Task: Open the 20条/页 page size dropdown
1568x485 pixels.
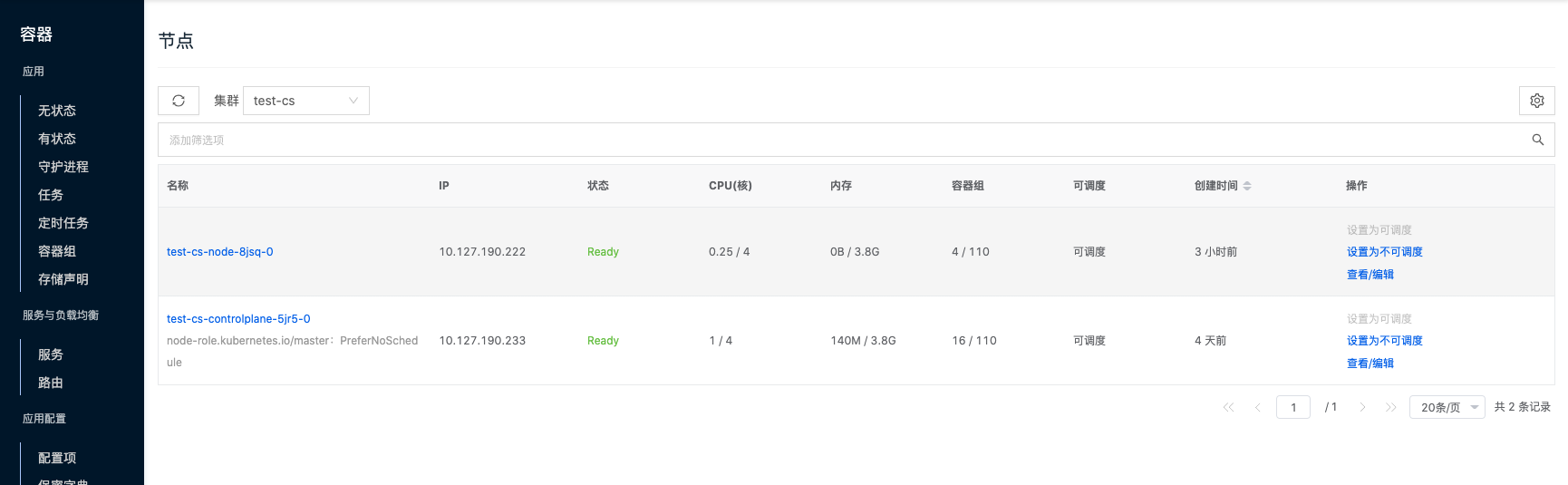Action: click(1447, 407)
